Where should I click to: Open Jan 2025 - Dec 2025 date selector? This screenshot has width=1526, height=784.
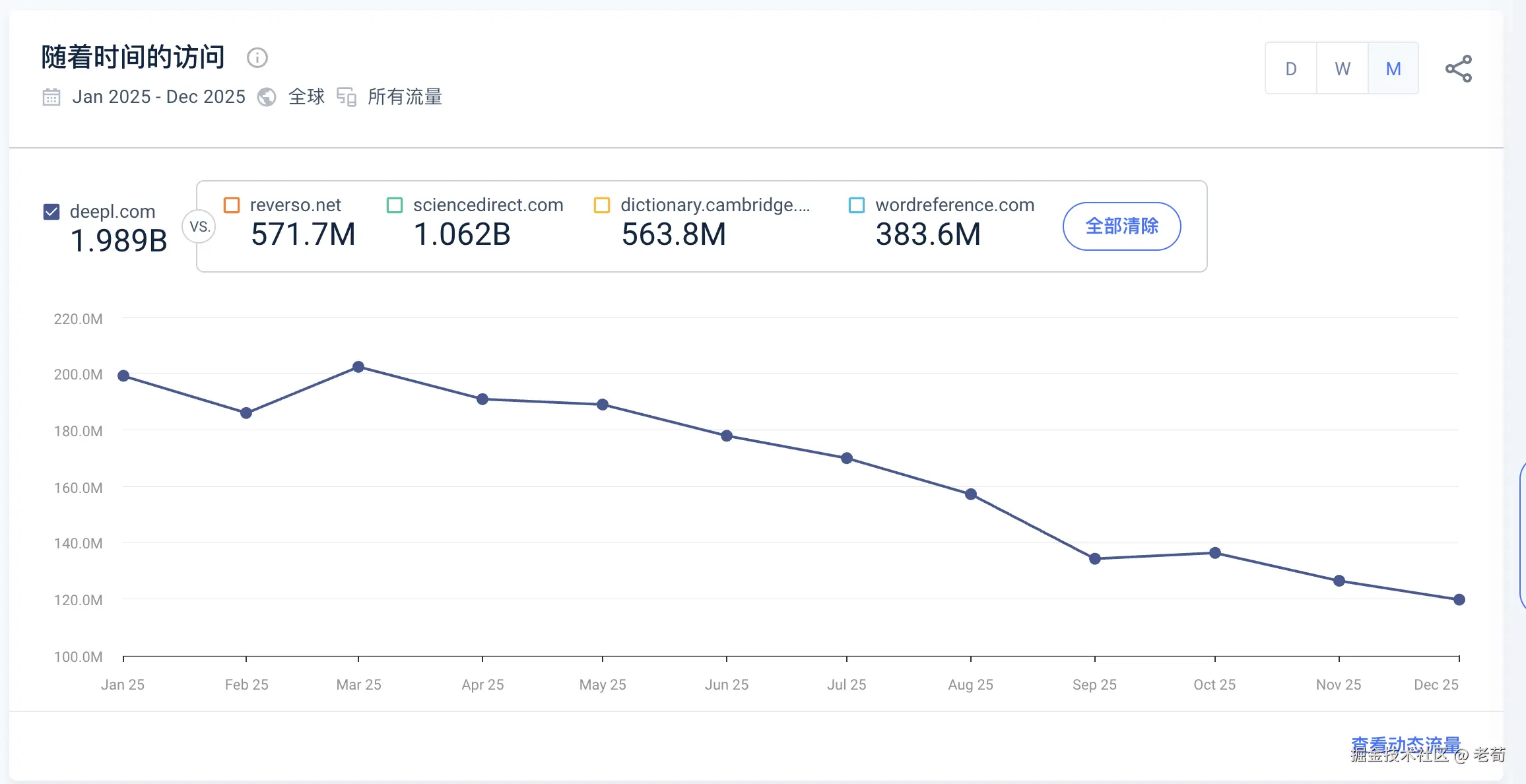click(x=158, y=97)
